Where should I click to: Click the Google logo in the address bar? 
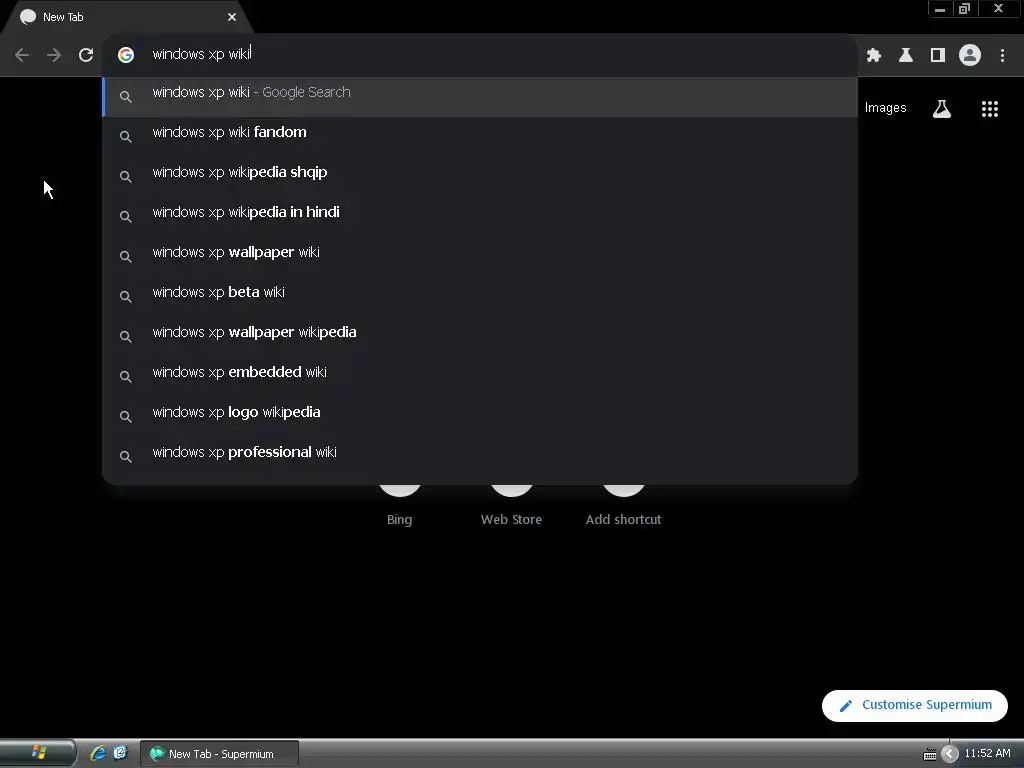click(x=126, y=55)
